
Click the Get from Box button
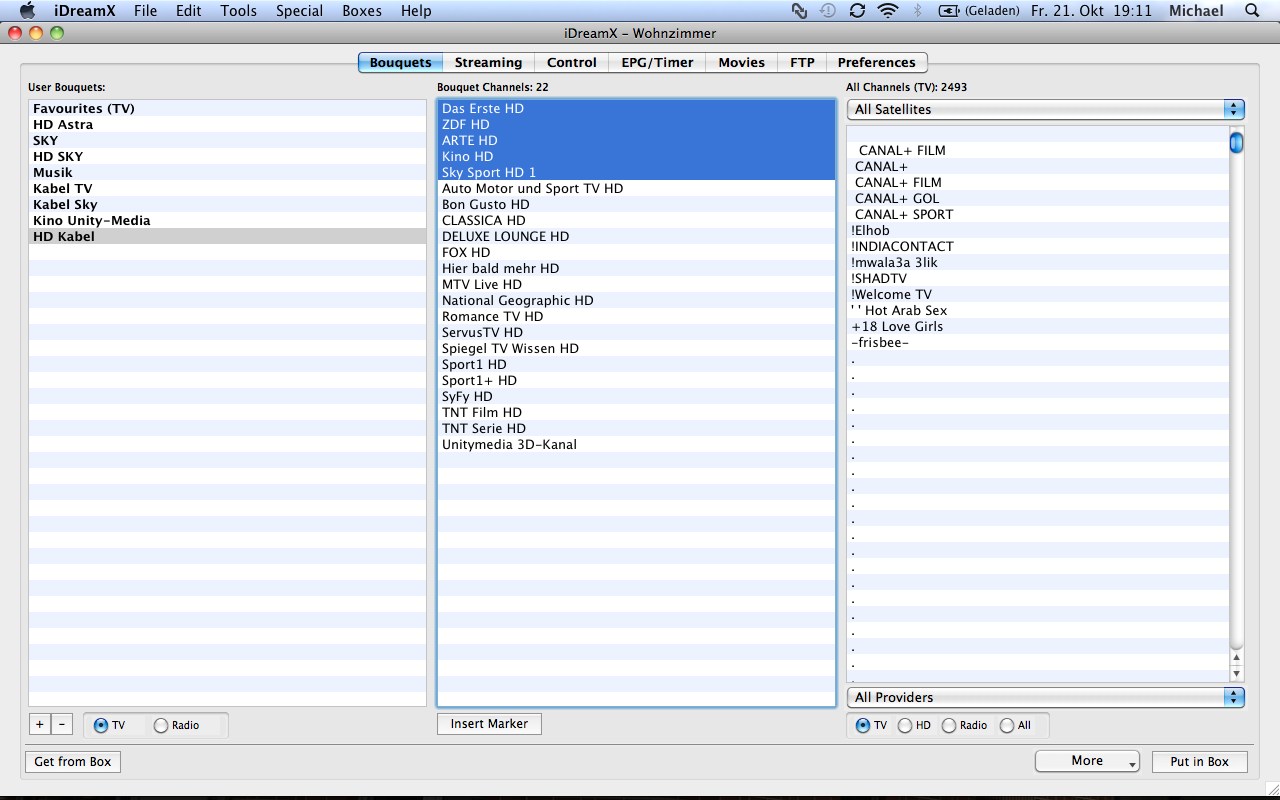73,762
